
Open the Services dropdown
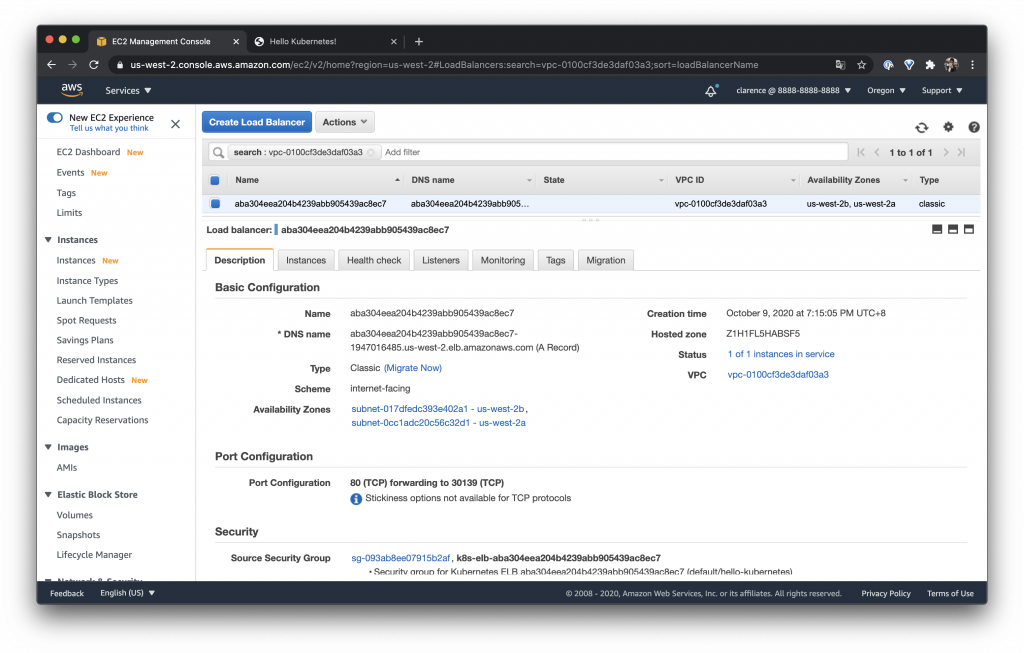(x=128, y=91)
